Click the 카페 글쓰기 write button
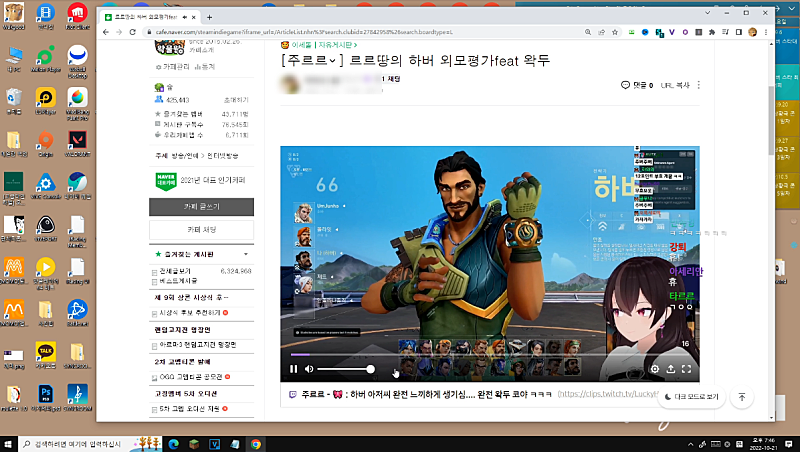 (202, 207)
